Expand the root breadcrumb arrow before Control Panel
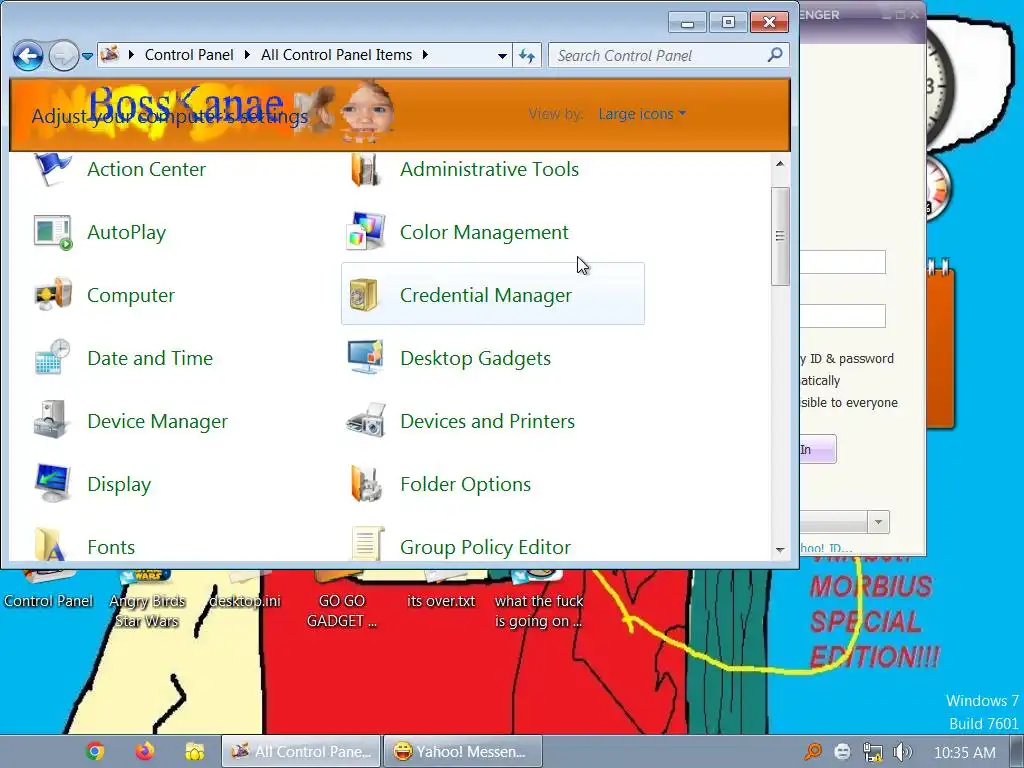The width and height of the screenshot is (1024, 768). coord(131,55)
